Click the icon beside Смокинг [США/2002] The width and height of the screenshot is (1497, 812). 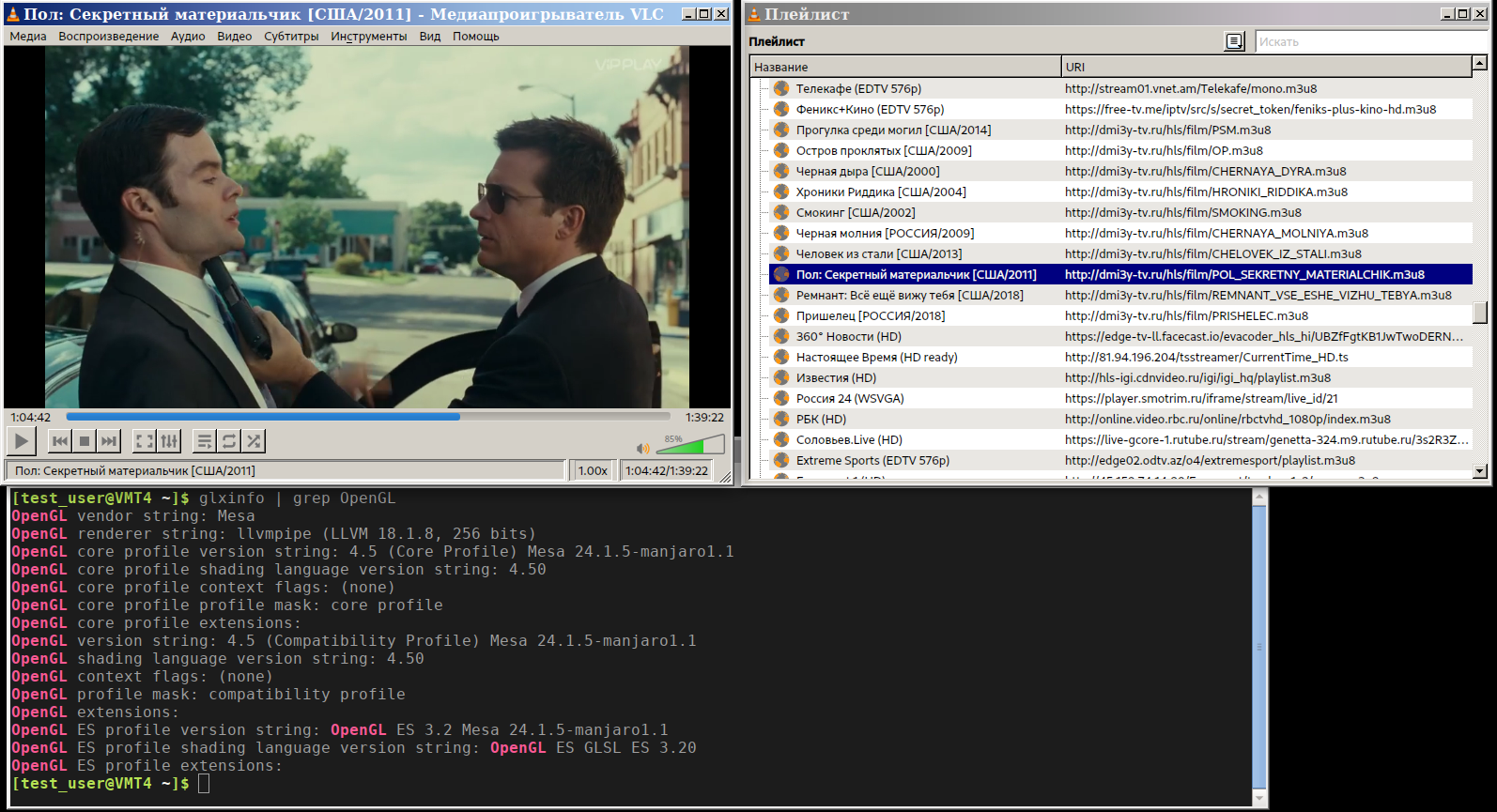click(781, 212)
